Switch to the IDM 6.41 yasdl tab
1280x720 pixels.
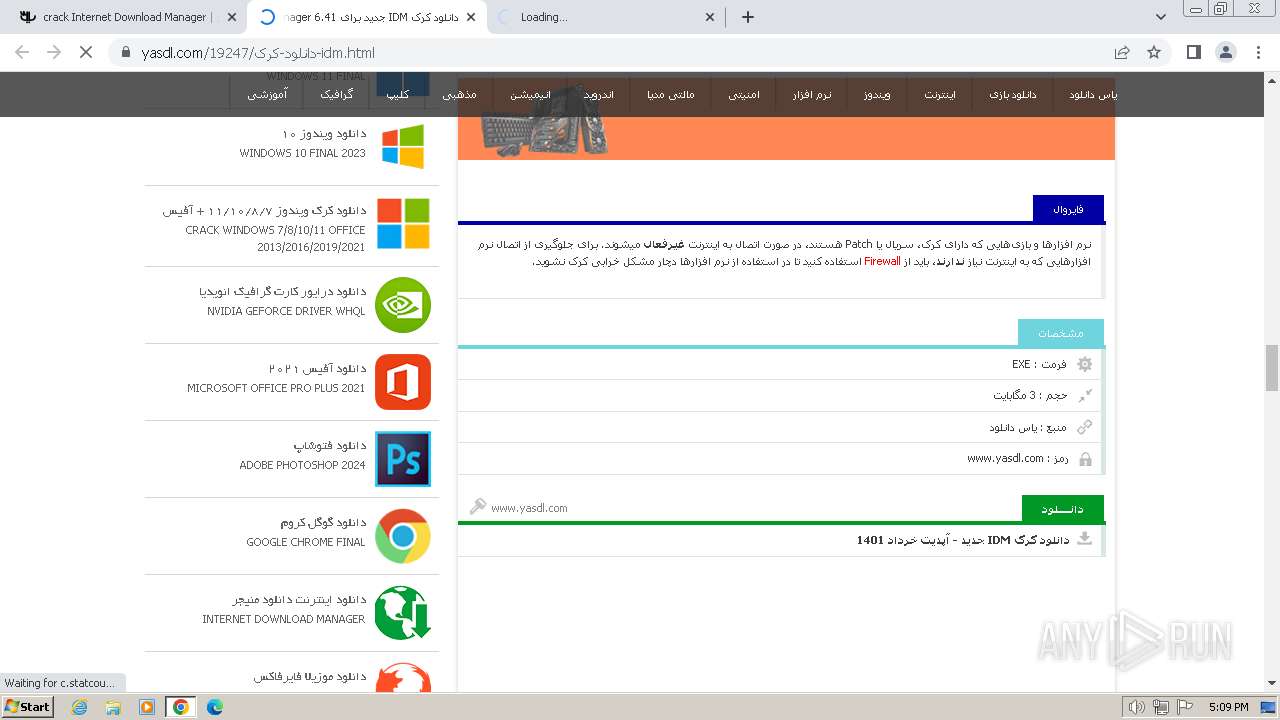367,17
